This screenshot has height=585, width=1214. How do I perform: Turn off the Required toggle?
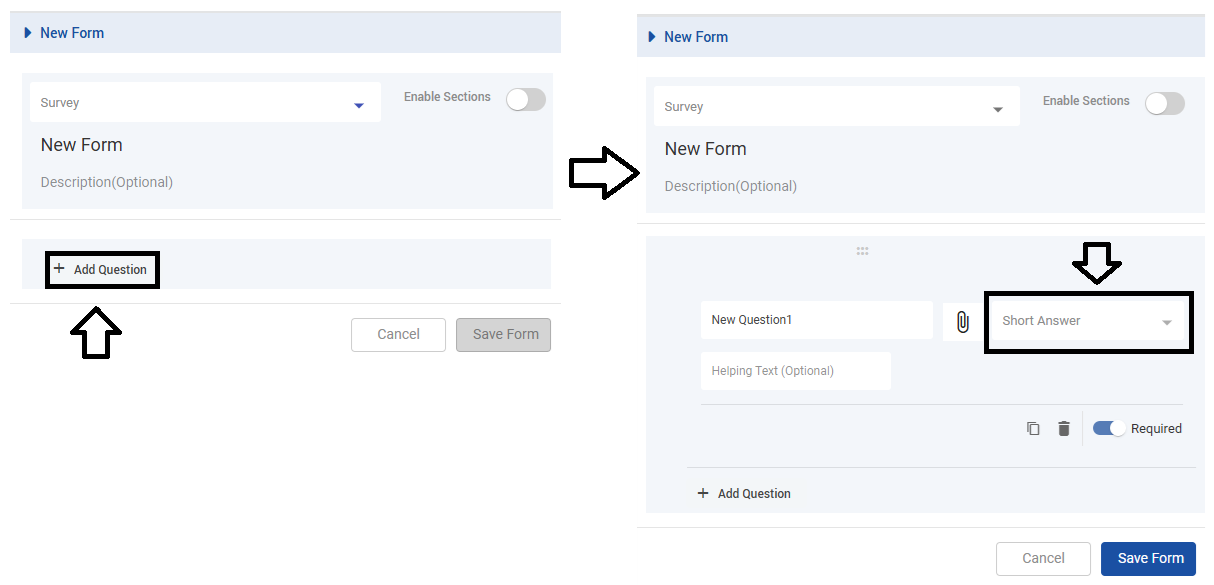(1109, 429)
